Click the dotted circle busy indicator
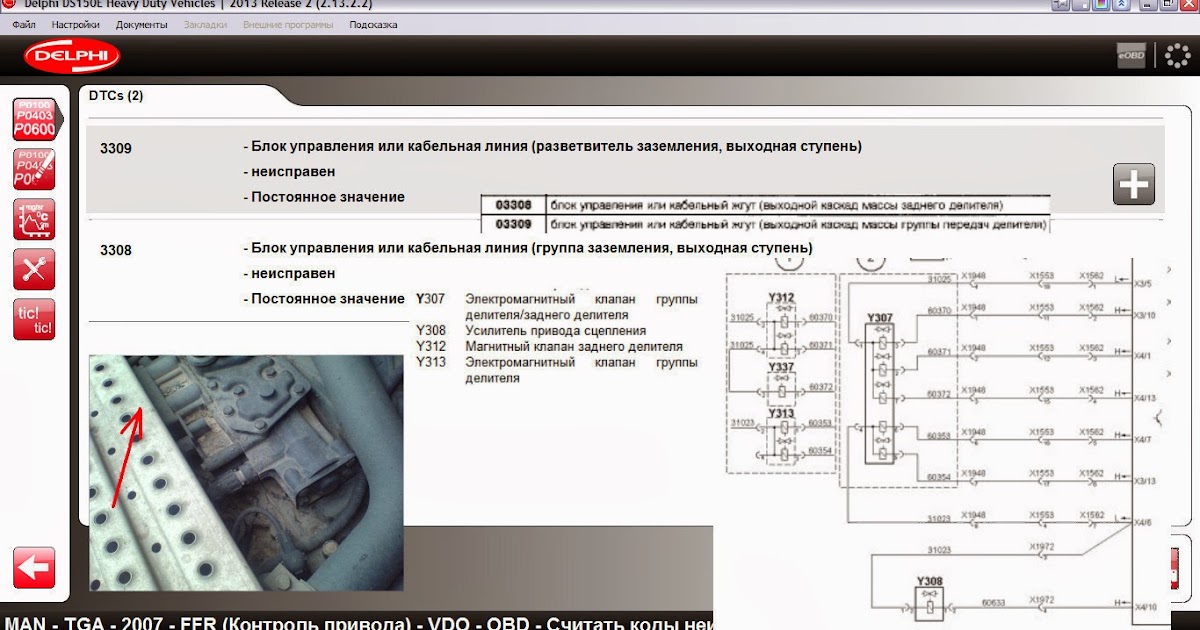Screen dimensions: 1200x630 coord(1177,56)
